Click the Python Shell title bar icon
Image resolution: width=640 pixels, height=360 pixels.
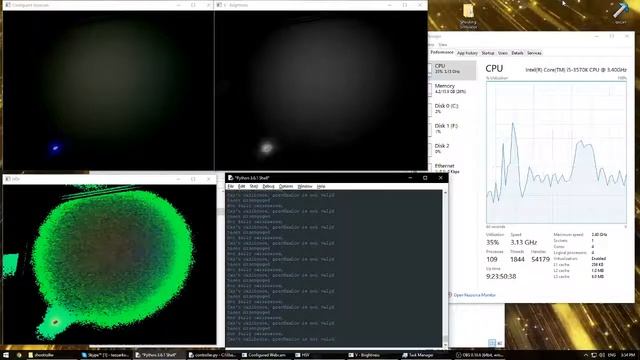231,178
